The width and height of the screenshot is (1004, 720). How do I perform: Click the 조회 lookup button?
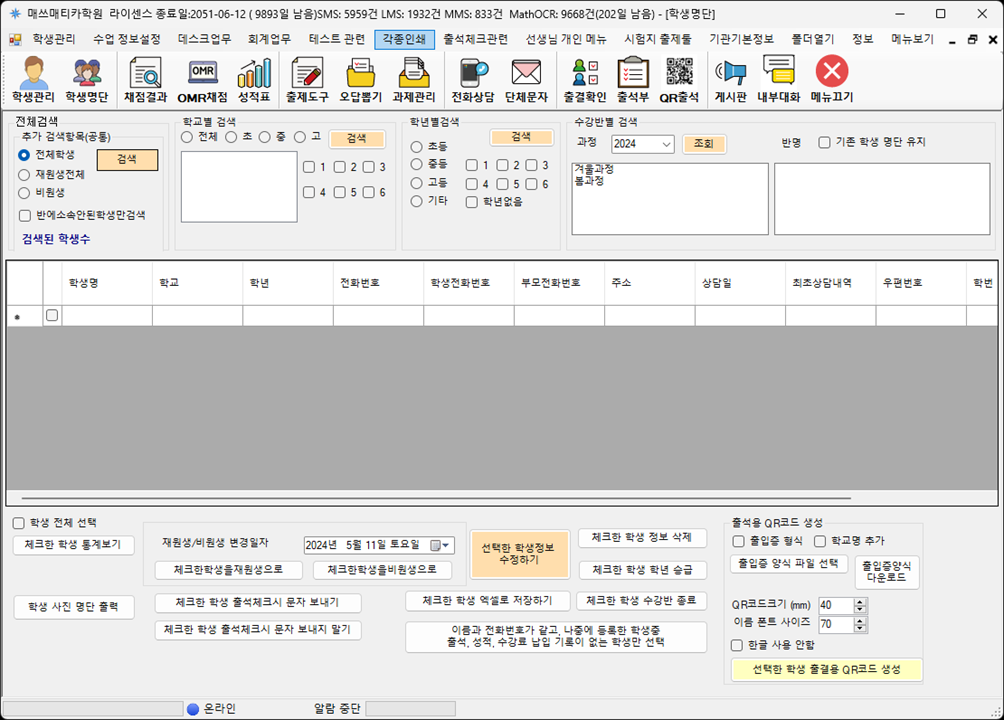(x=704, y=144)
